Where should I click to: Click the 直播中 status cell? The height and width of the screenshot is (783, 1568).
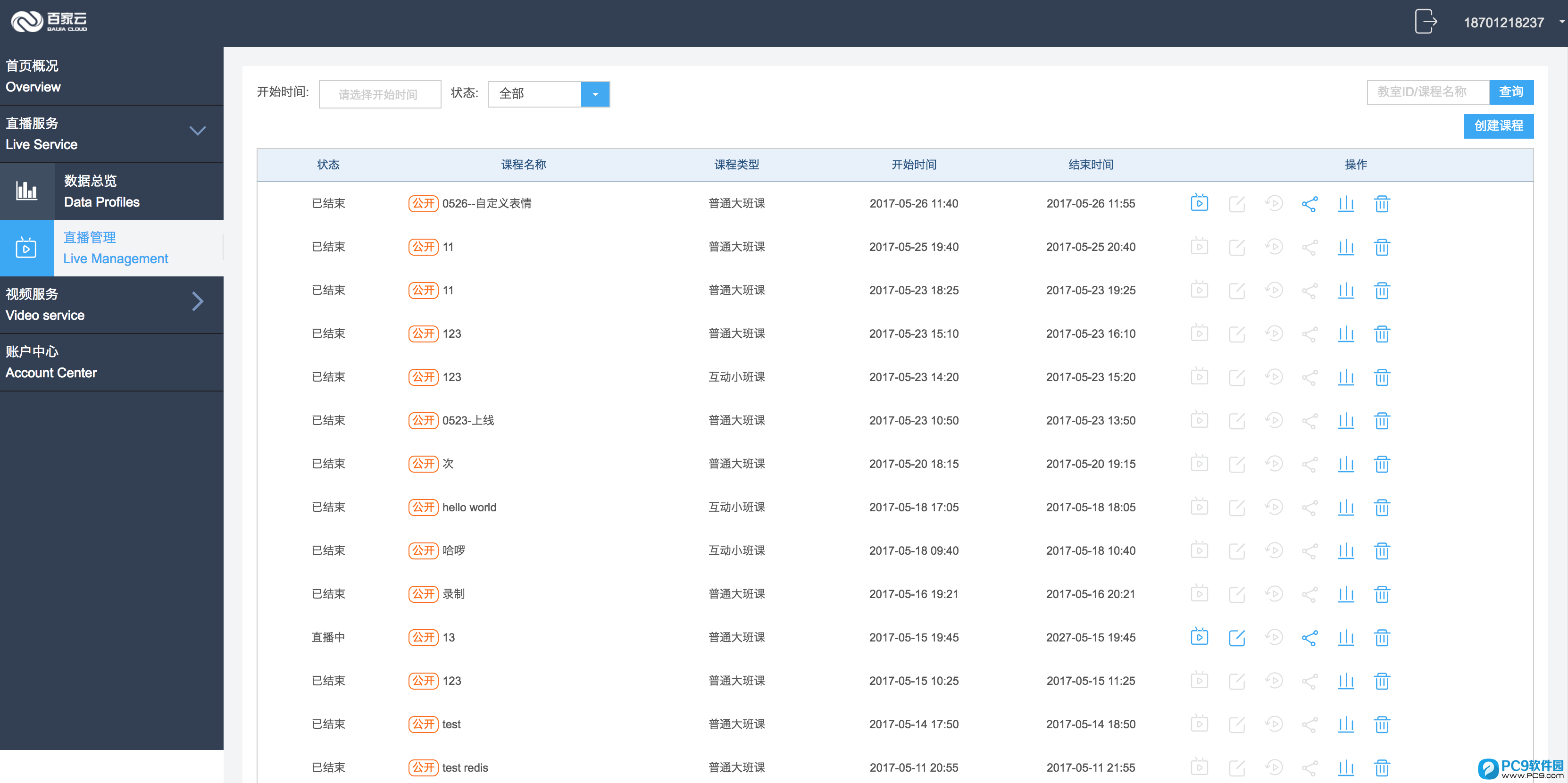coord(328,637)
